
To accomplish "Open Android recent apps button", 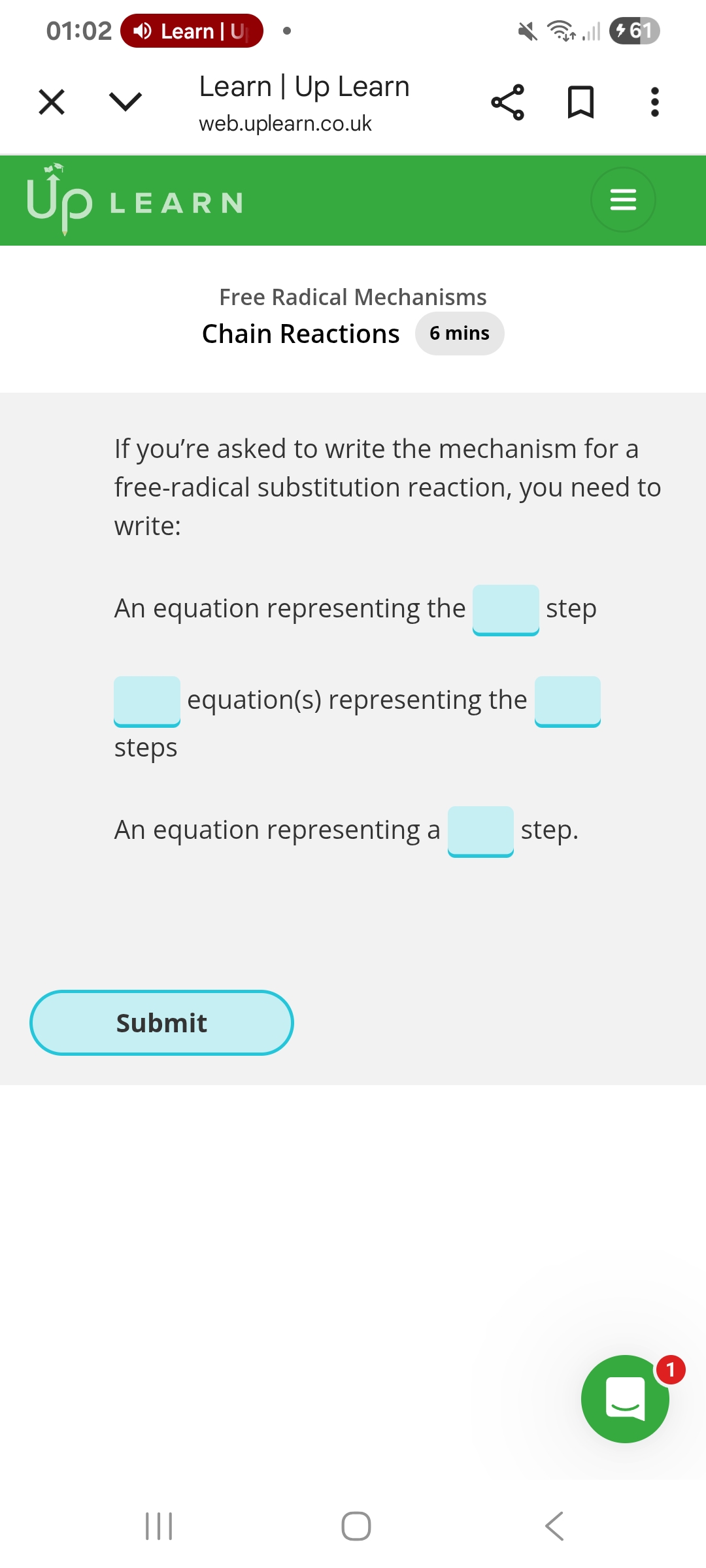I will coord(159,1526).
